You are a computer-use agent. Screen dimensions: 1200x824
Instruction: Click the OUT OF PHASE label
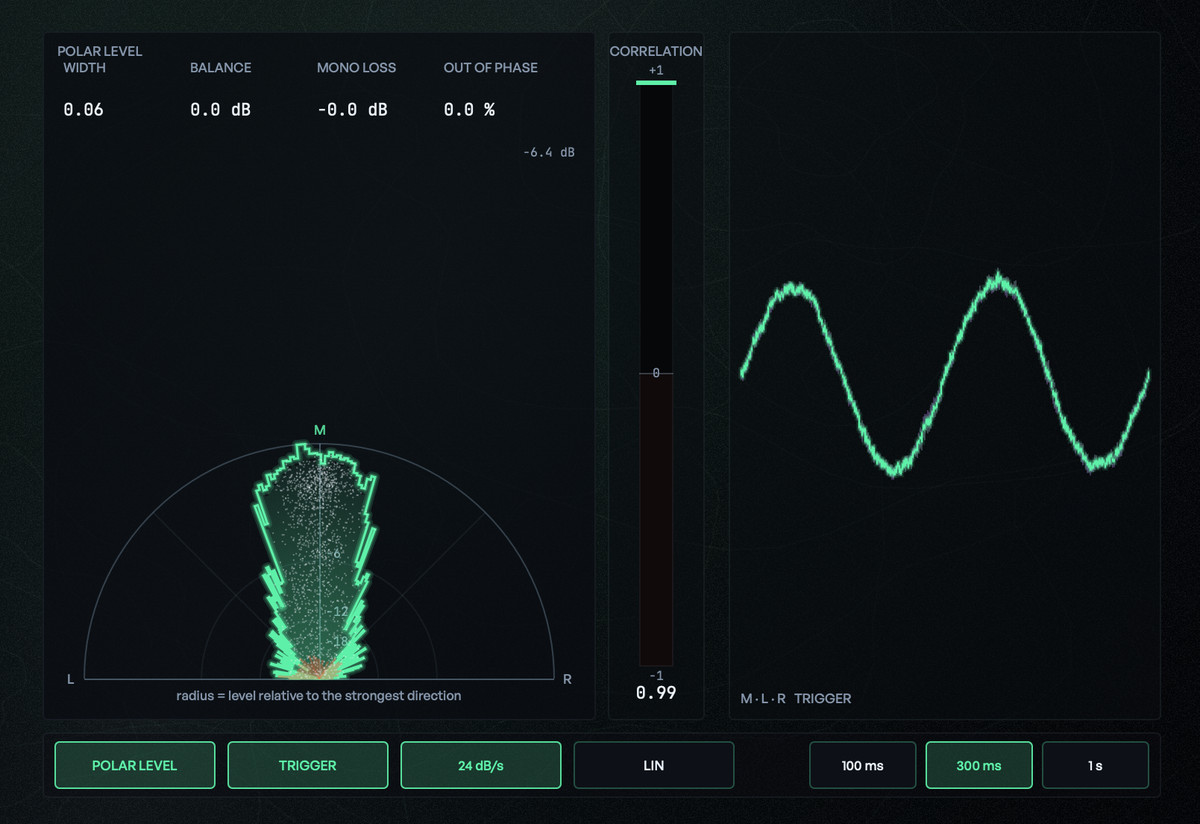pyautogui.click(x=491, y=68)
